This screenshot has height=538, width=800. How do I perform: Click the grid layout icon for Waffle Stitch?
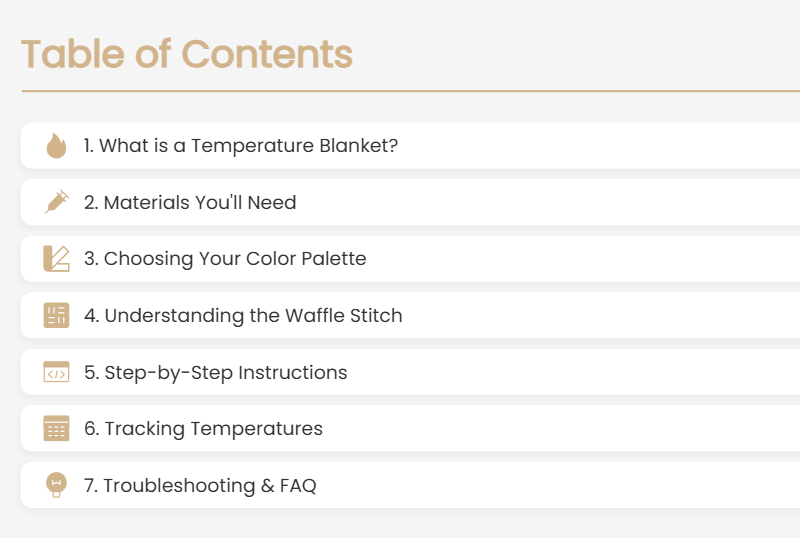click(56, 315)
